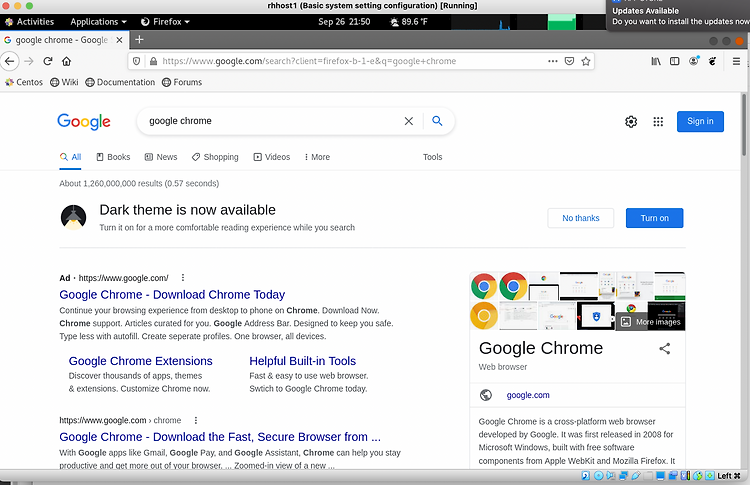Open Google quick settings gear
Screen dimensions: 750x485
pos(631,121)
